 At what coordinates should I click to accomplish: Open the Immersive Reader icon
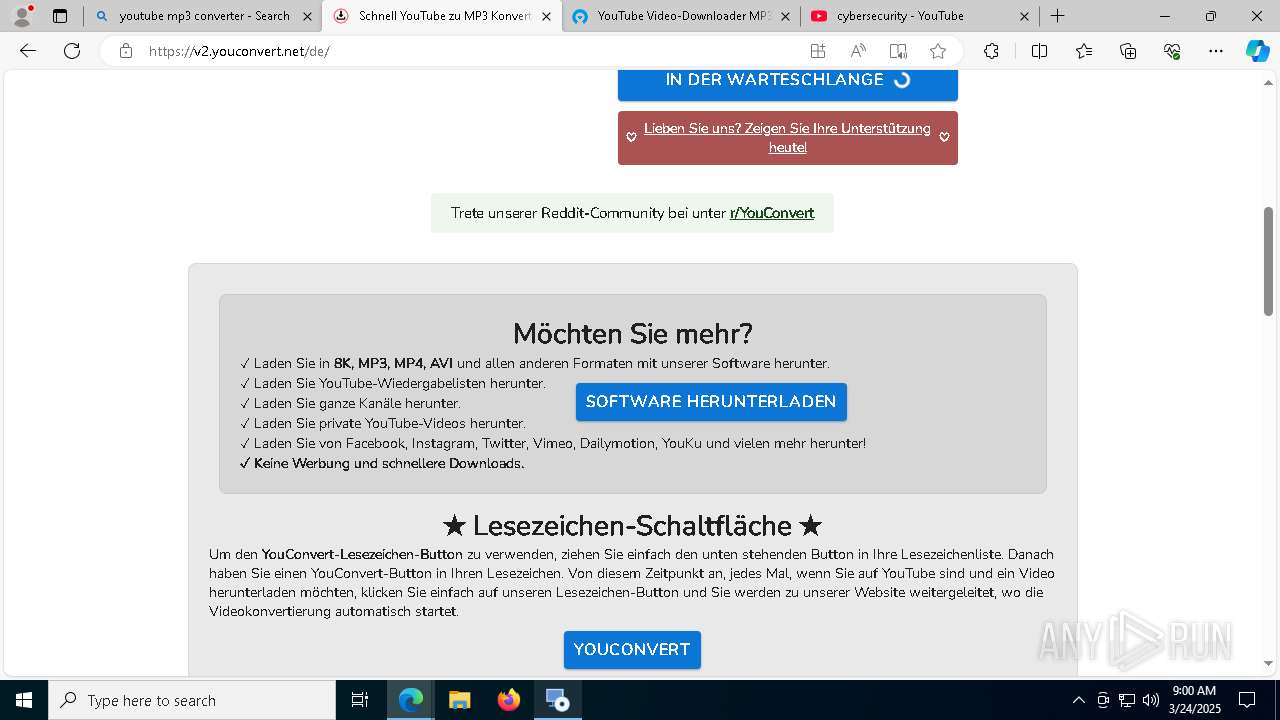pyautogui.click(x=898, y=51)
